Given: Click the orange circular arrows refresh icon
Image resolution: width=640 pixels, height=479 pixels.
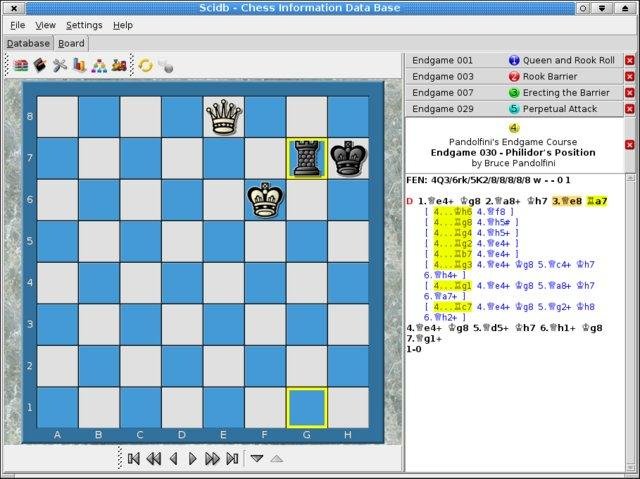Looking at the screenshot, I should click(x=145, y=65).
